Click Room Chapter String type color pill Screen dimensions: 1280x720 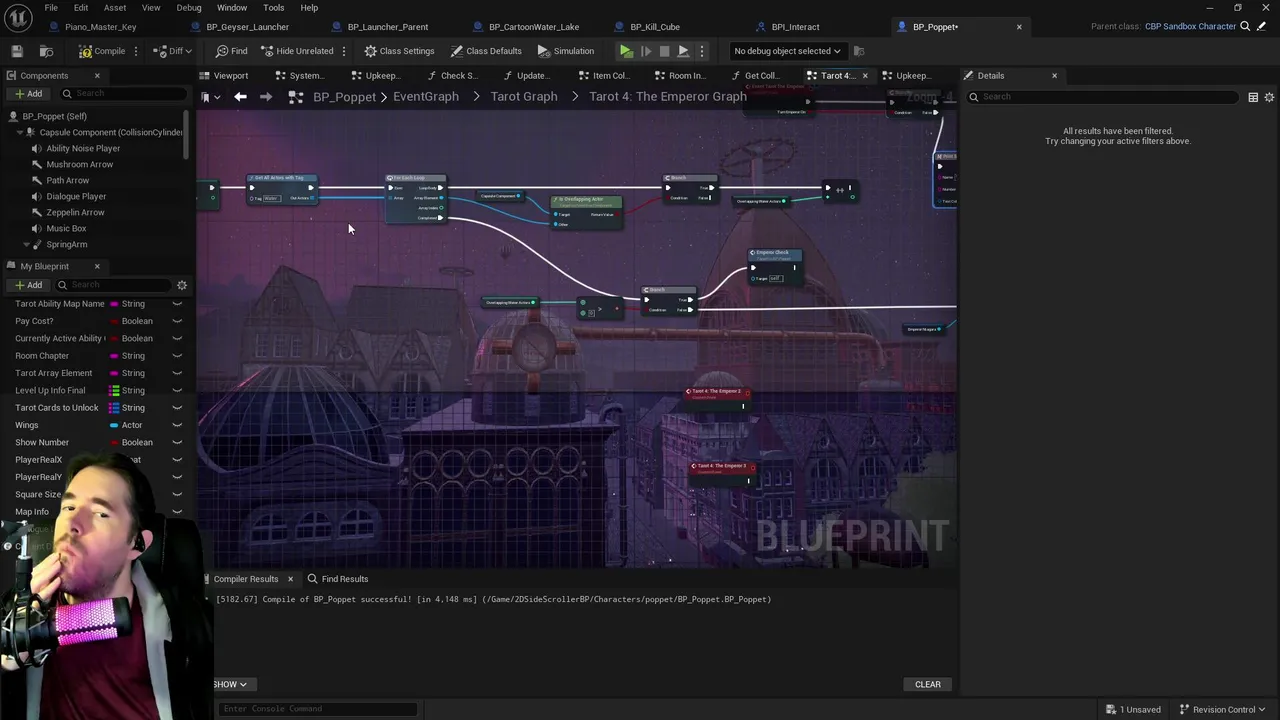point(114,356)
